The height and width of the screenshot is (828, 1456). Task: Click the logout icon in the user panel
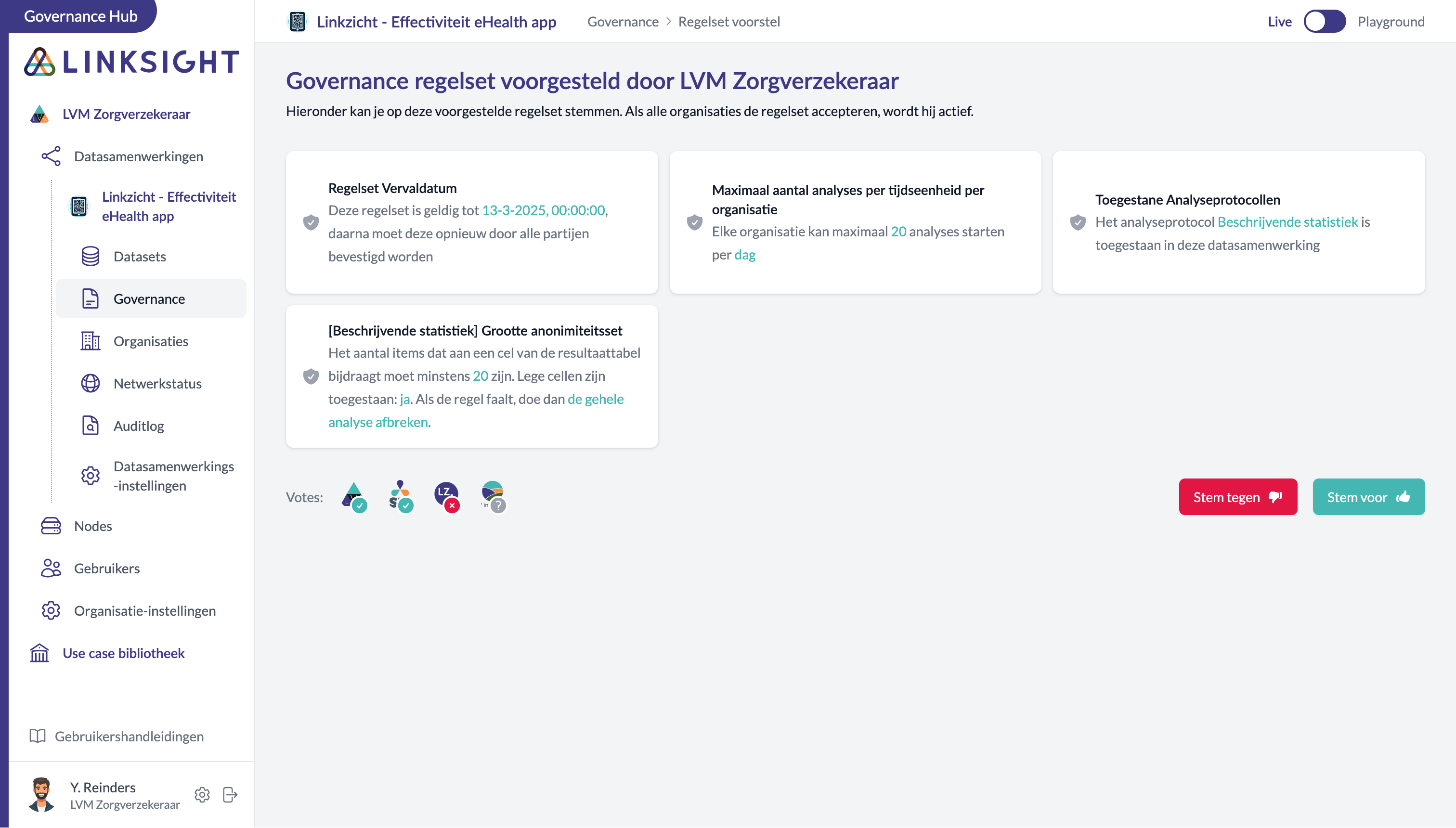click(x=230, y=794)
